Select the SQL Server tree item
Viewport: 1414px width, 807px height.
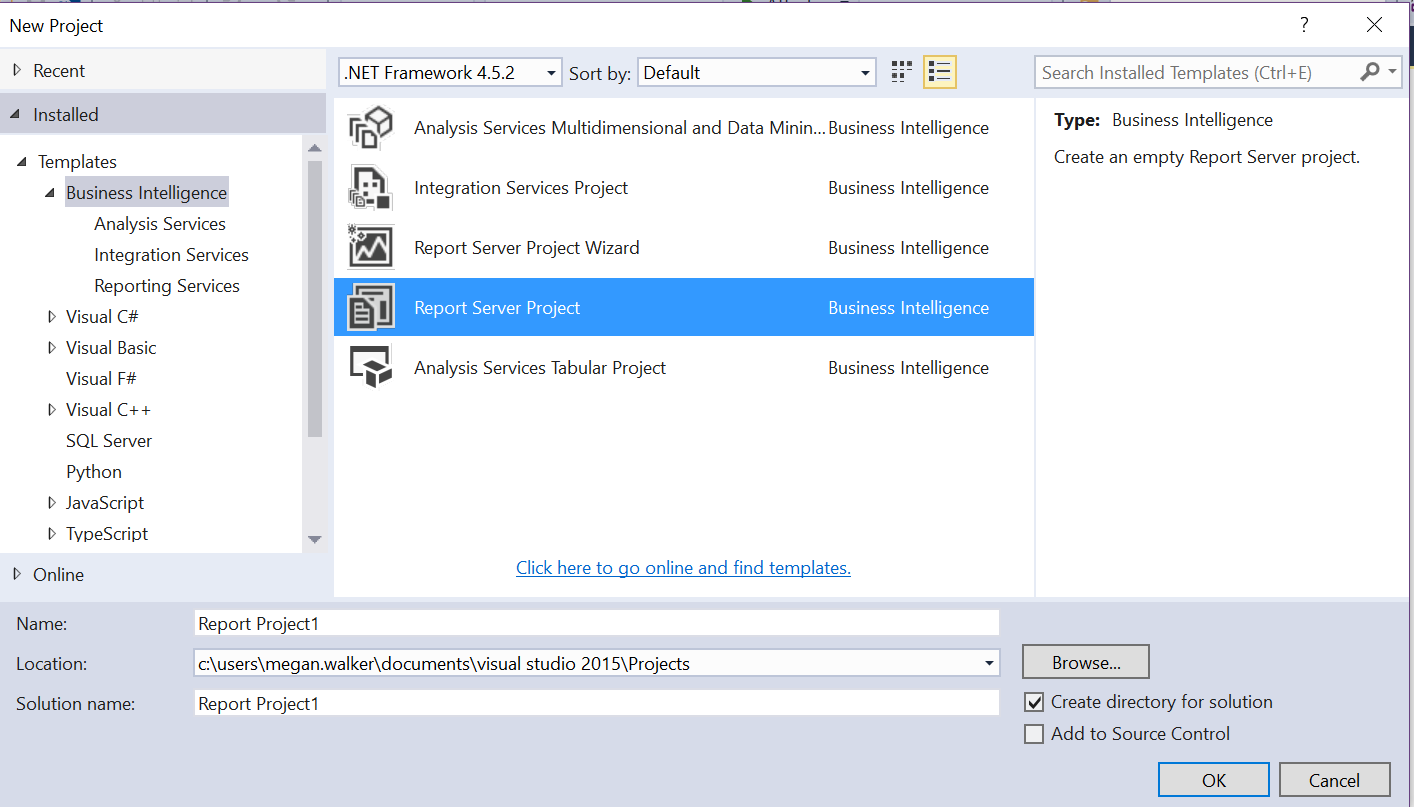(109, 441)
